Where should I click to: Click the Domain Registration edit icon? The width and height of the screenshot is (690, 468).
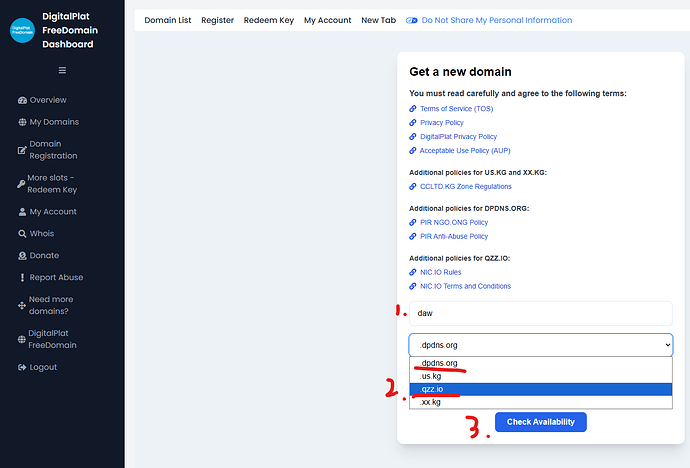click(22, 150)
